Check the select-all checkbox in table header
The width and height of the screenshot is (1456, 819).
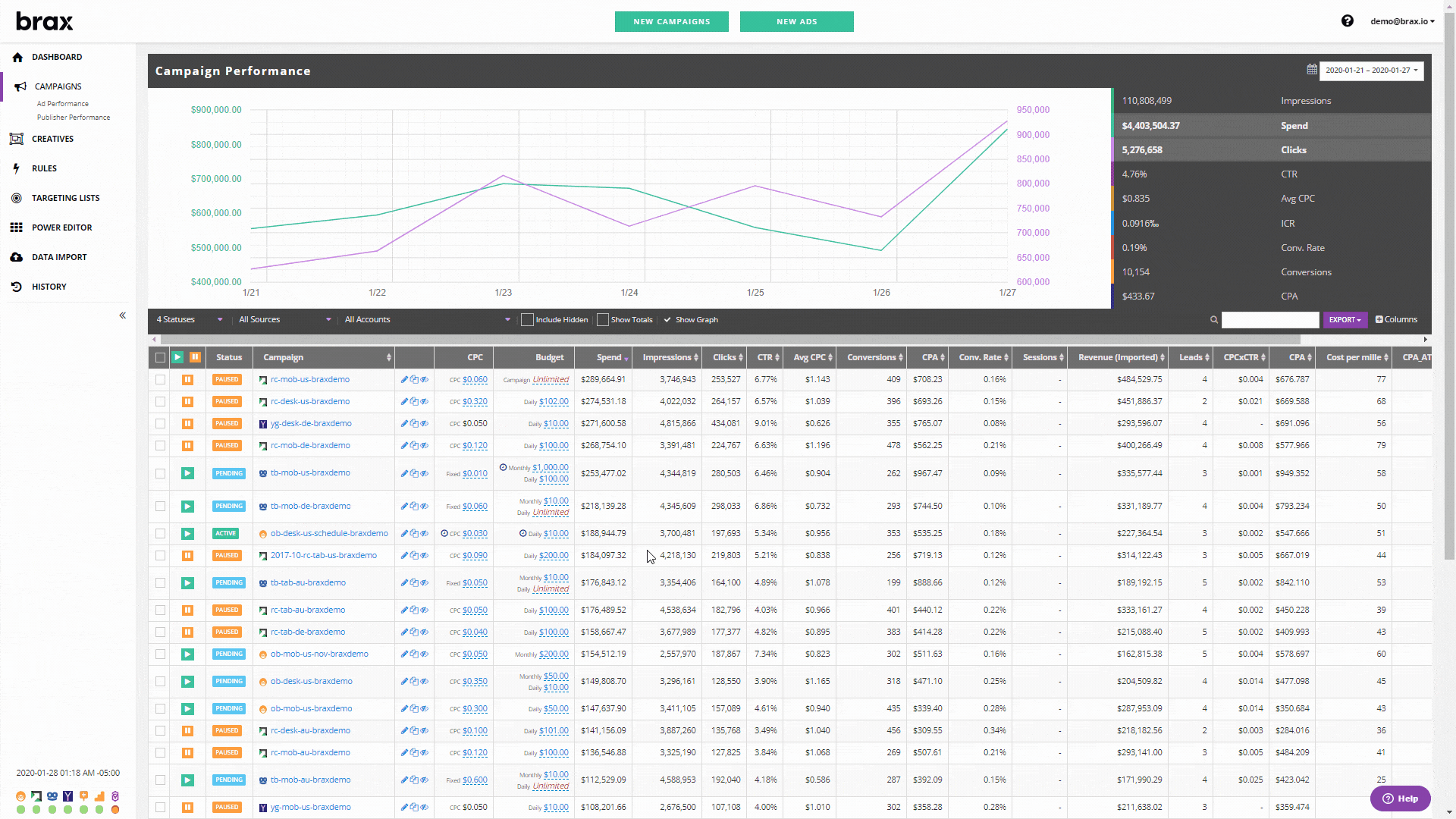click(x=160, y=357)
